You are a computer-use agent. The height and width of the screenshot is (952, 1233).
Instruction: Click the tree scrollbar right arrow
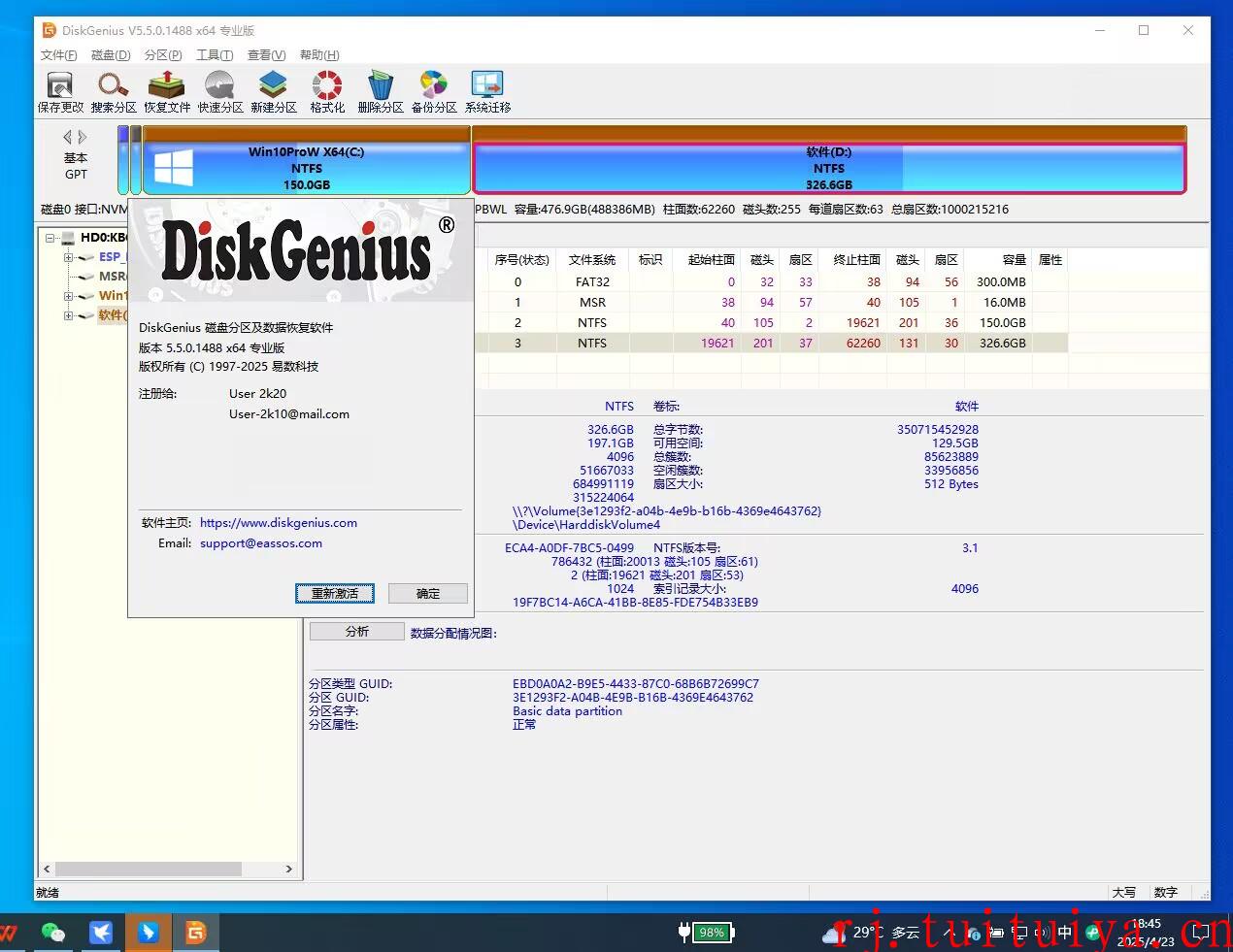click(288, 869)
